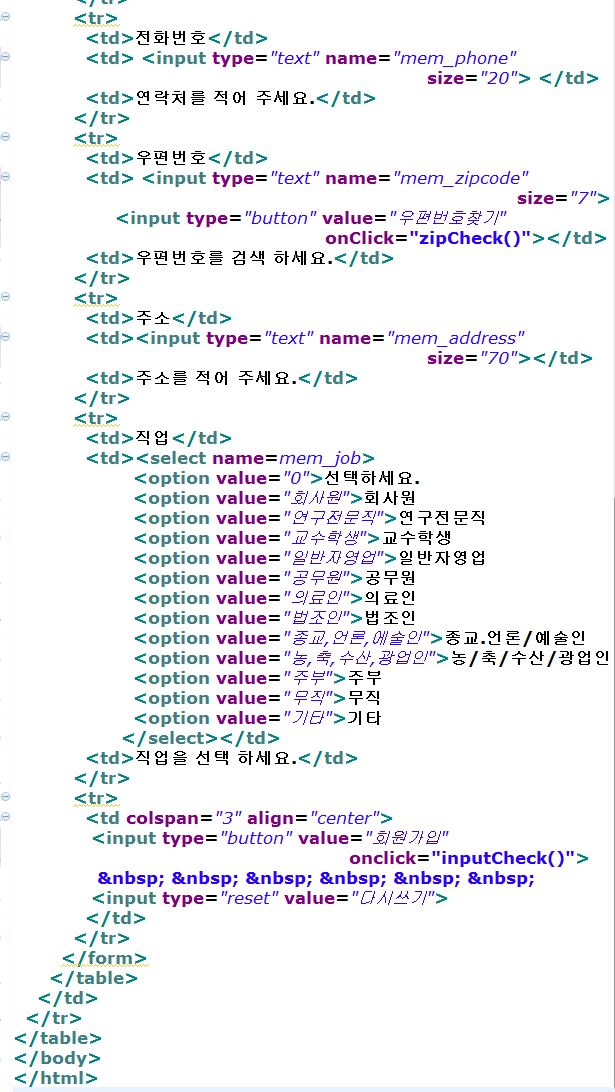
Task: Click the "다시쓰기" value string
Action: 394,898
